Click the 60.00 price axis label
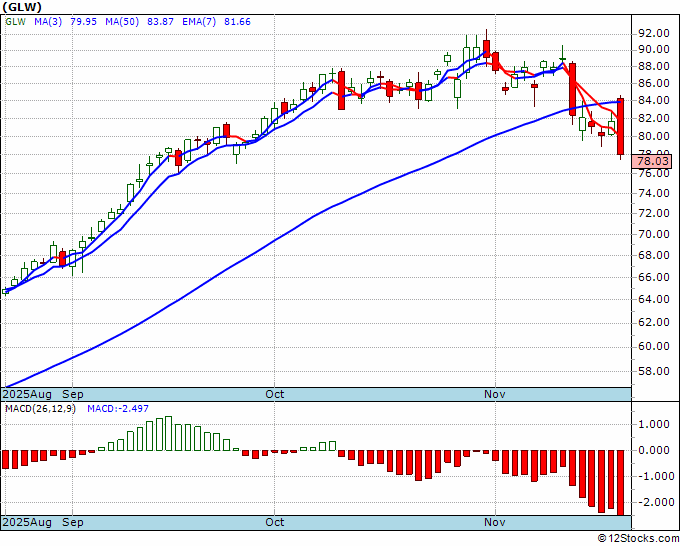Image resolution: width=680 pixels, height=546 pixels. [654, 347]
